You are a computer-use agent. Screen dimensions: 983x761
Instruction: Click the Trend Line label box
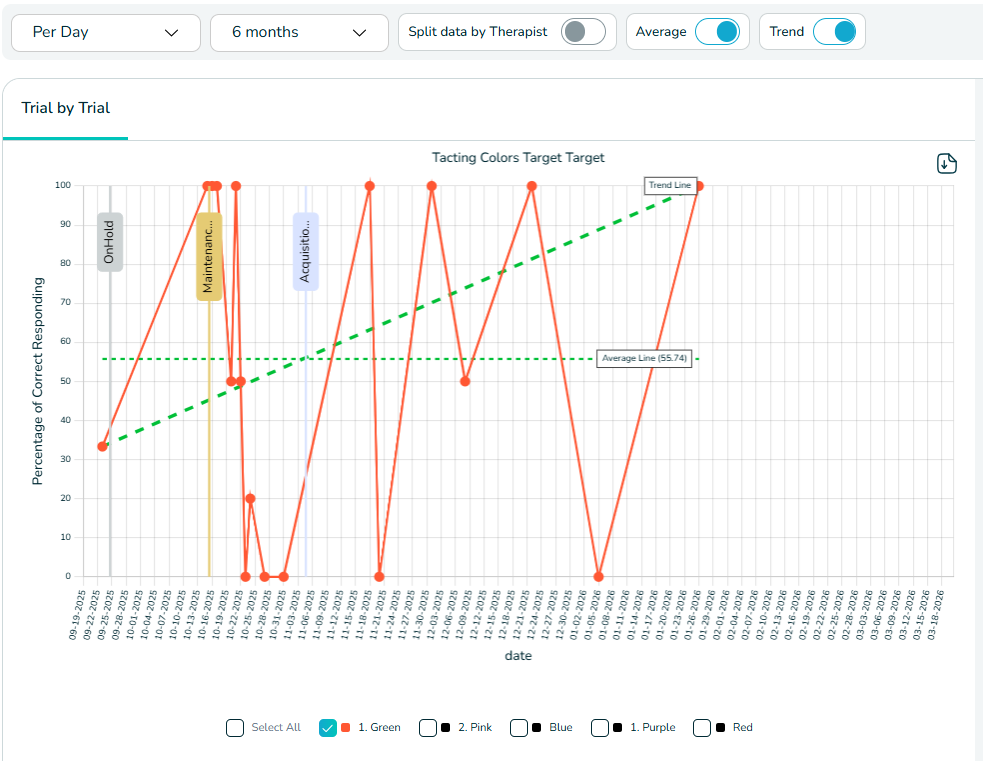click(669, 185)
